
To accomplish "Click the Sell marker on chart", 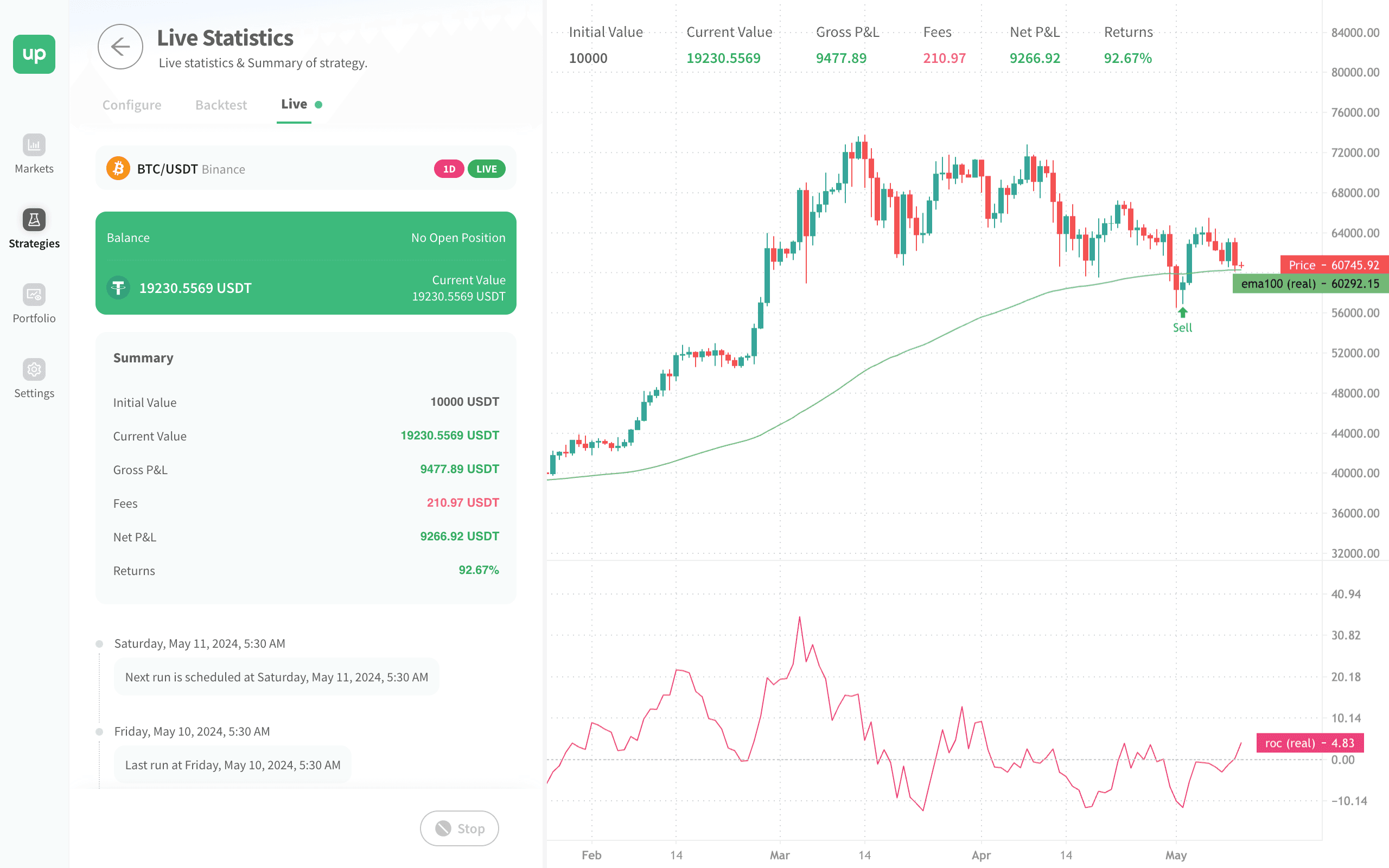I will coord(1182,320).
